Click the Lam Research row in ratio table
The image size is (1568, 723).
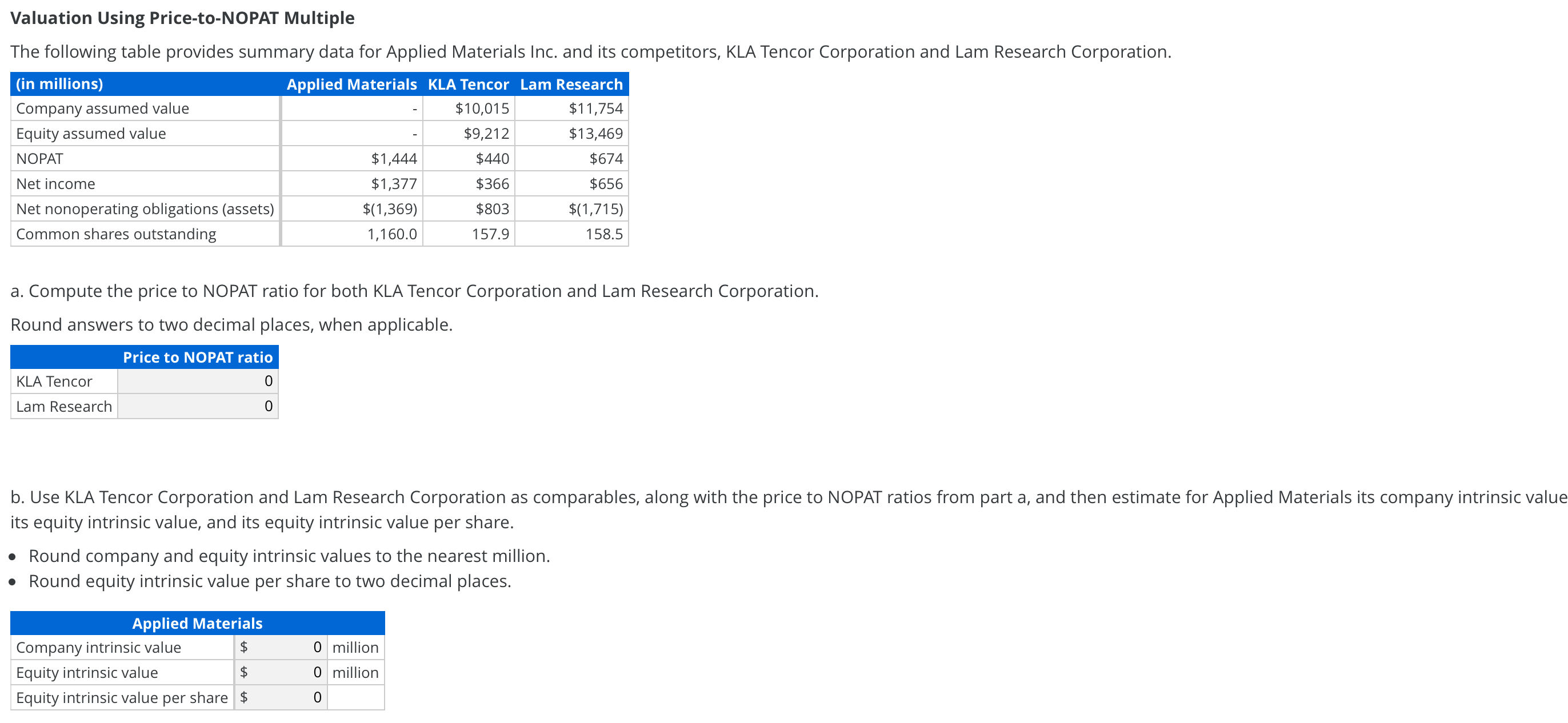click(x=65, y=406)
